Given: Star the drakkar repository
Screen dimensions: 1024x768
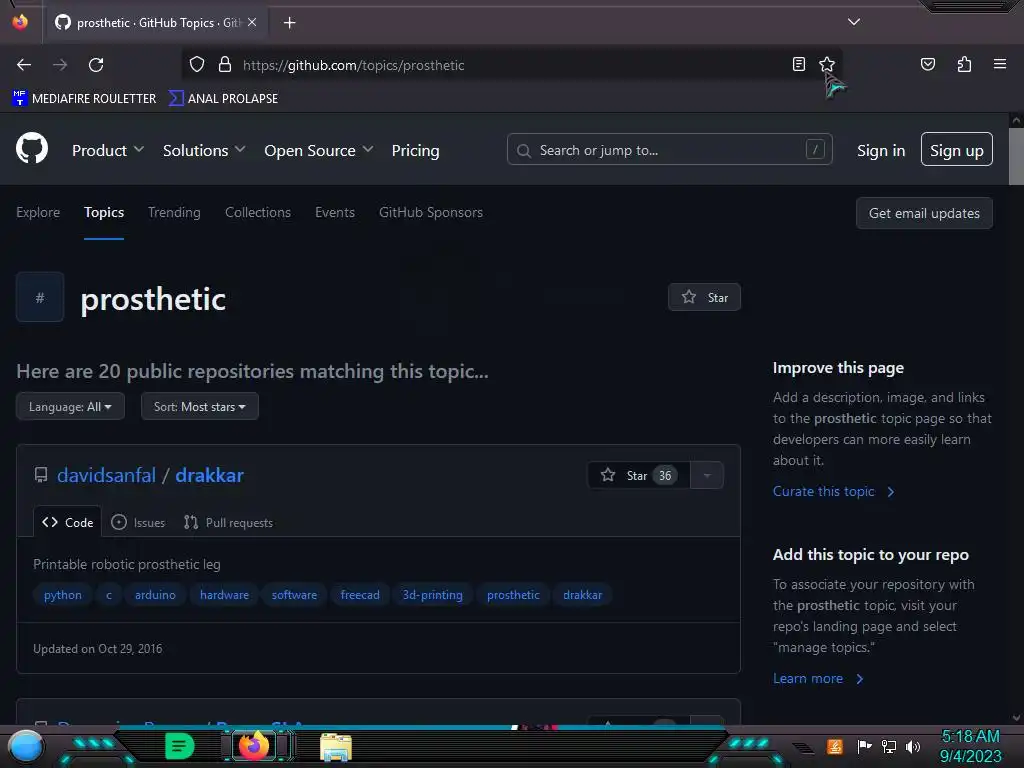Looking at the screenshot, I should coord(638,475).
